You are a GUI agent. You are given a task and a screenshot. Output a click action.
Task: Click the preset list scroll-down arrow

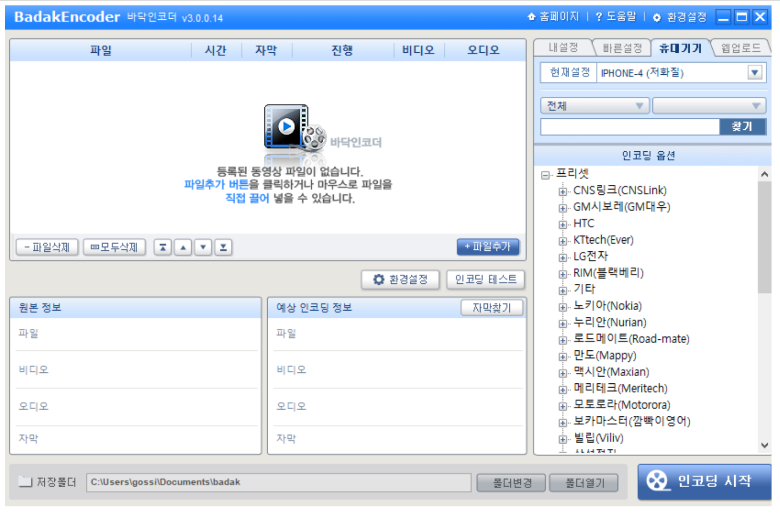[x=765, y=445]
